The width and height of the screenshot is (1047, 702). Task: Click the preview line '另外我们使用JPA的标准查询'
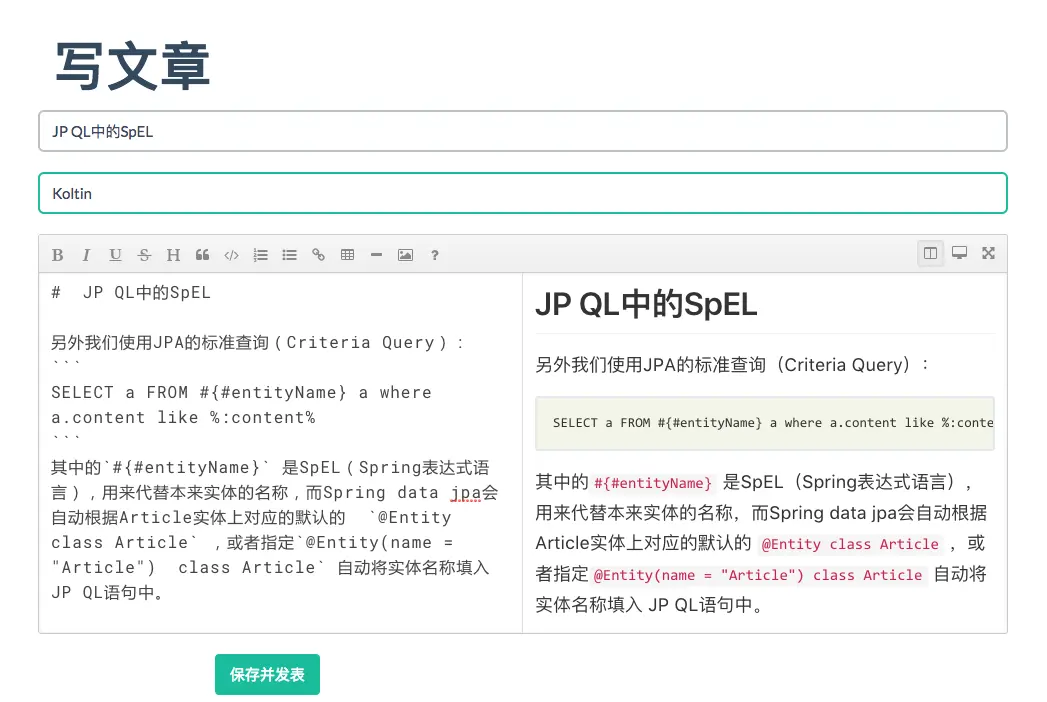[x=733, y=365]
